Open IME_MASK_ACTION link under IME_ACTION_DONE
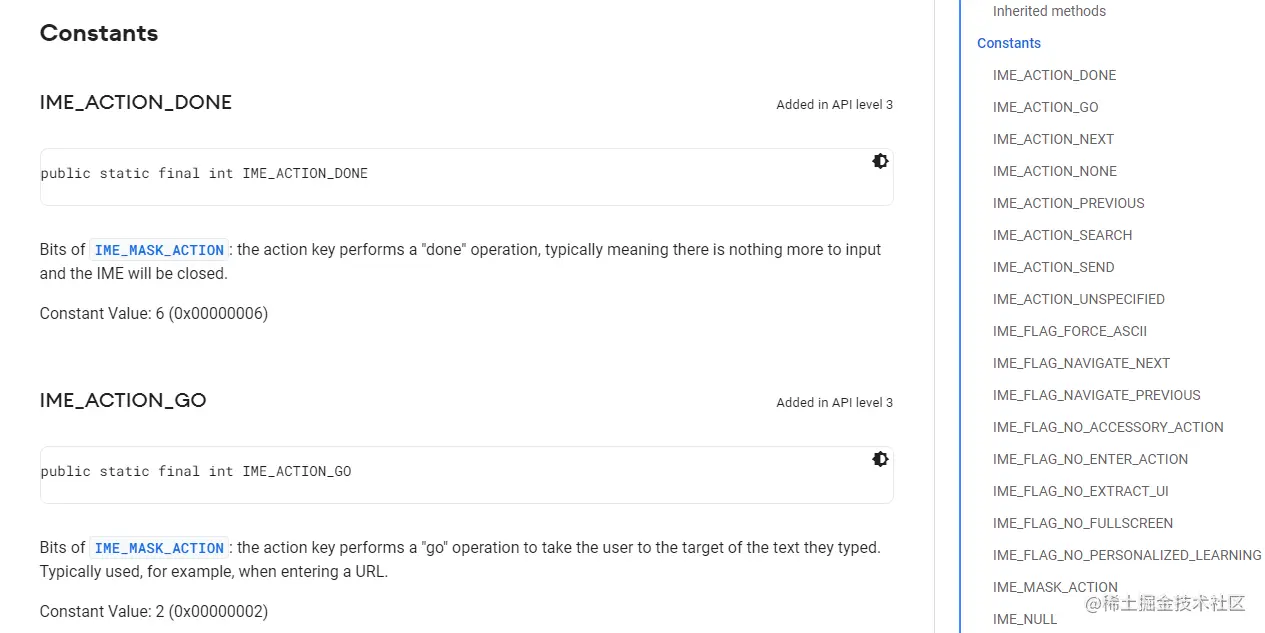Image resolution: width=1265 pixels, height=633 pixels. pyautogui.click(x=159, y=250)
